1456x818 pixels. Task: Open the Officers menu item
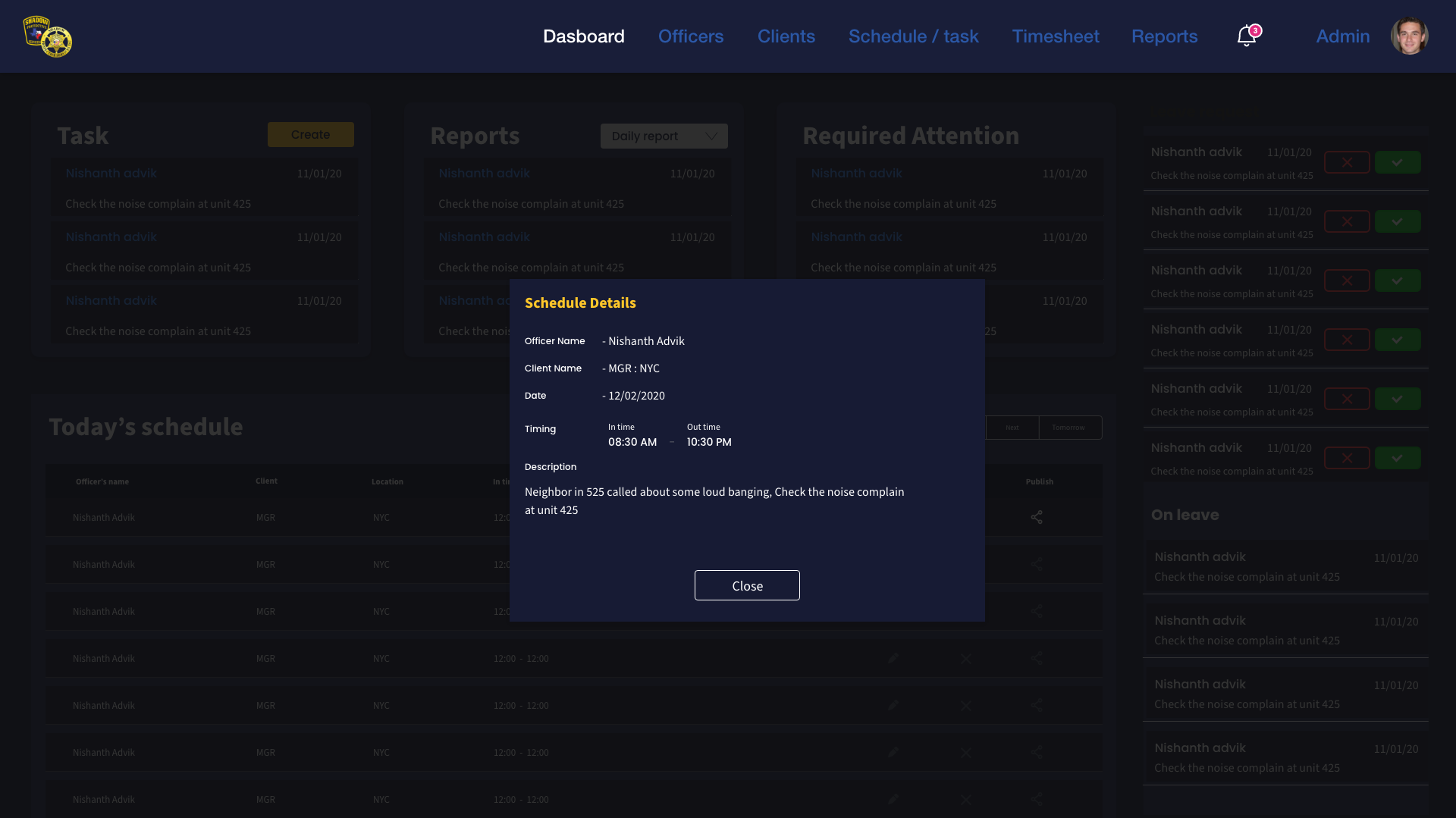(x=690, y=36)
